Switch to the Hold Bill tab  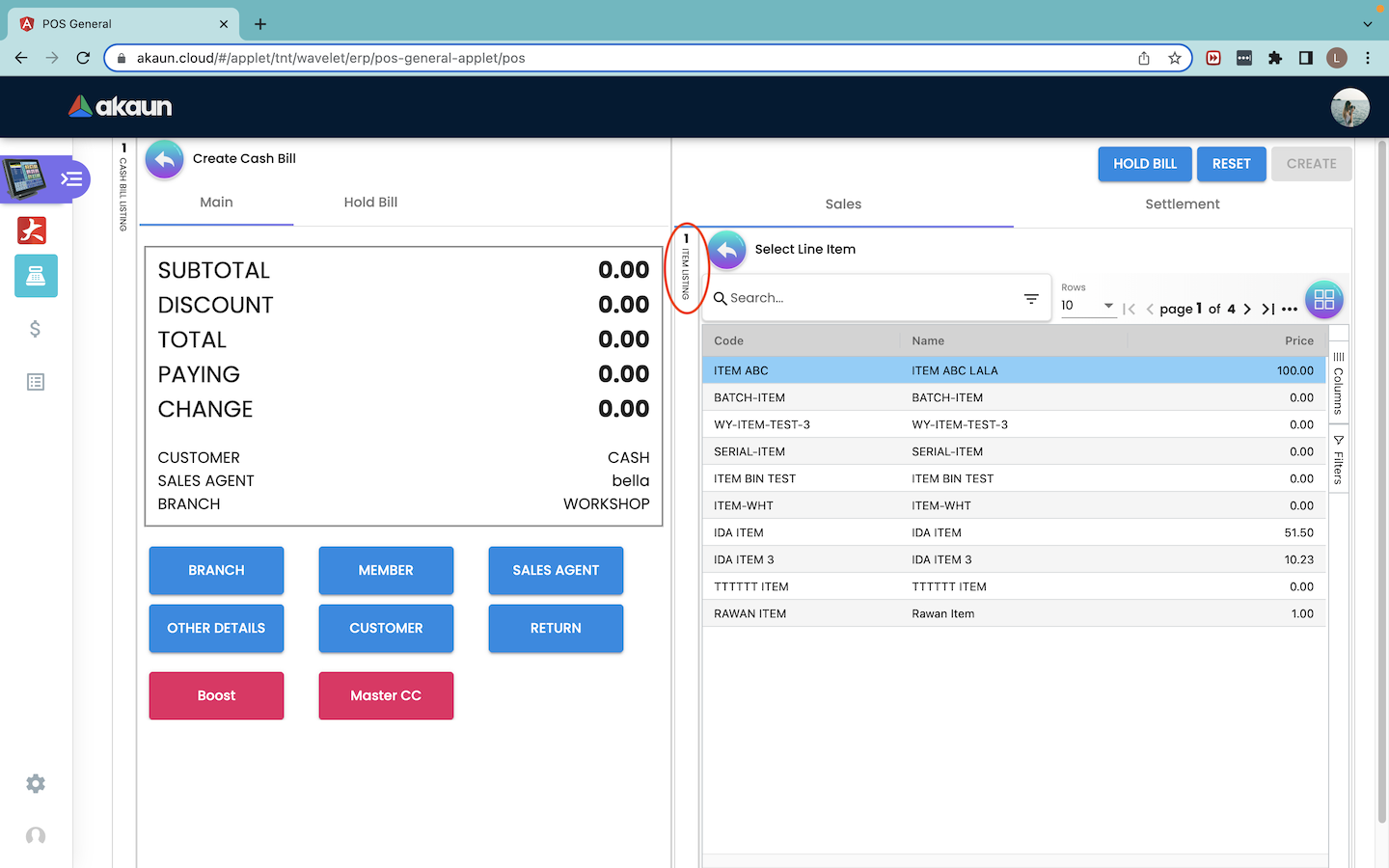point(370,203)
